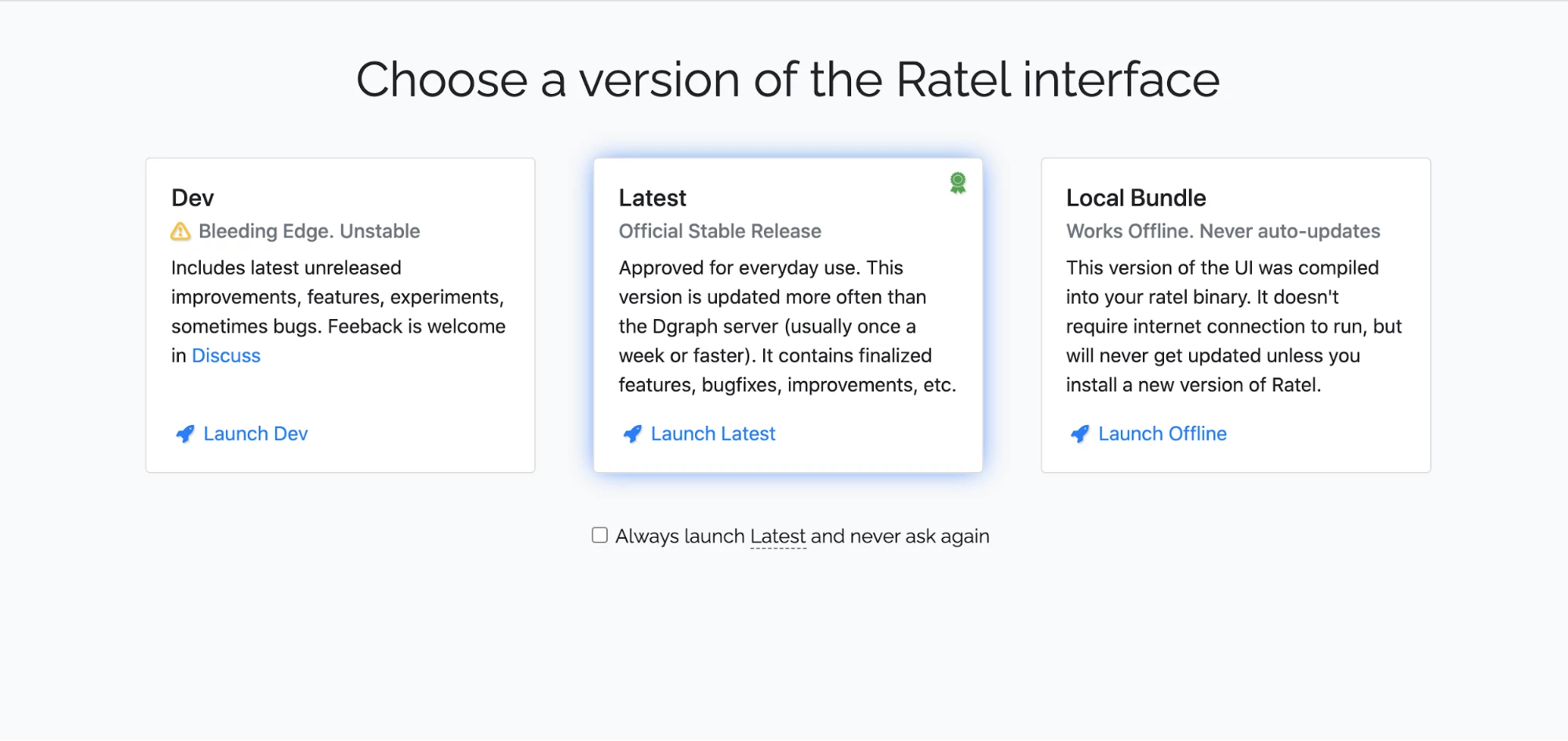Screen dimensions: 1568x741
Task: Click the Official Stable Release subtitle
Action: pos(720,231)
